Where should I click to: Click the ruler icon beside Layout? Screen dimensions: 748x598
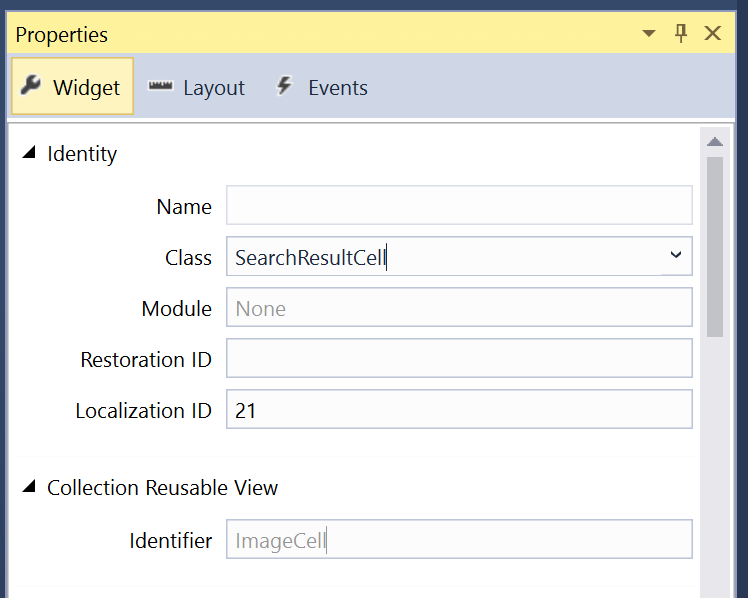coord(160,87)
